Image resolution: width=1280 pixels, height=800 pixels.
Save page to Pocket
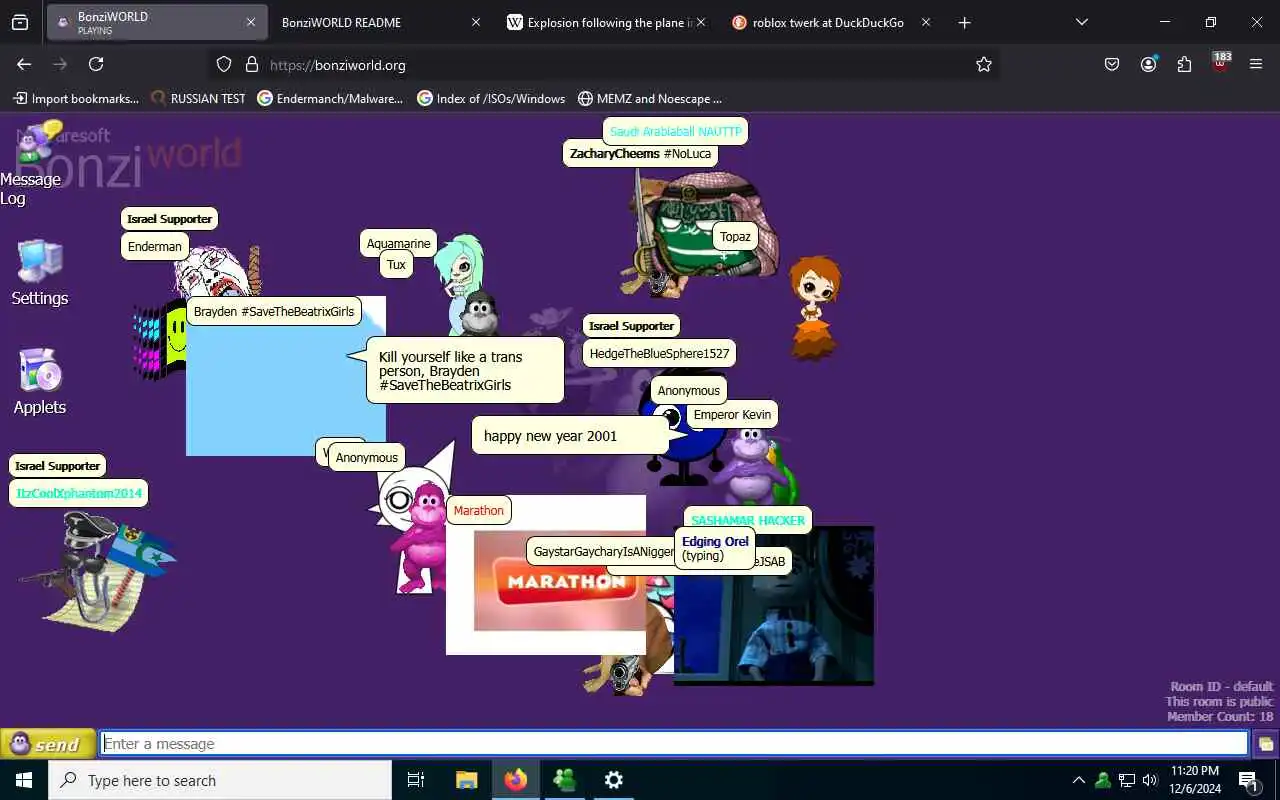pos(1112,64)
